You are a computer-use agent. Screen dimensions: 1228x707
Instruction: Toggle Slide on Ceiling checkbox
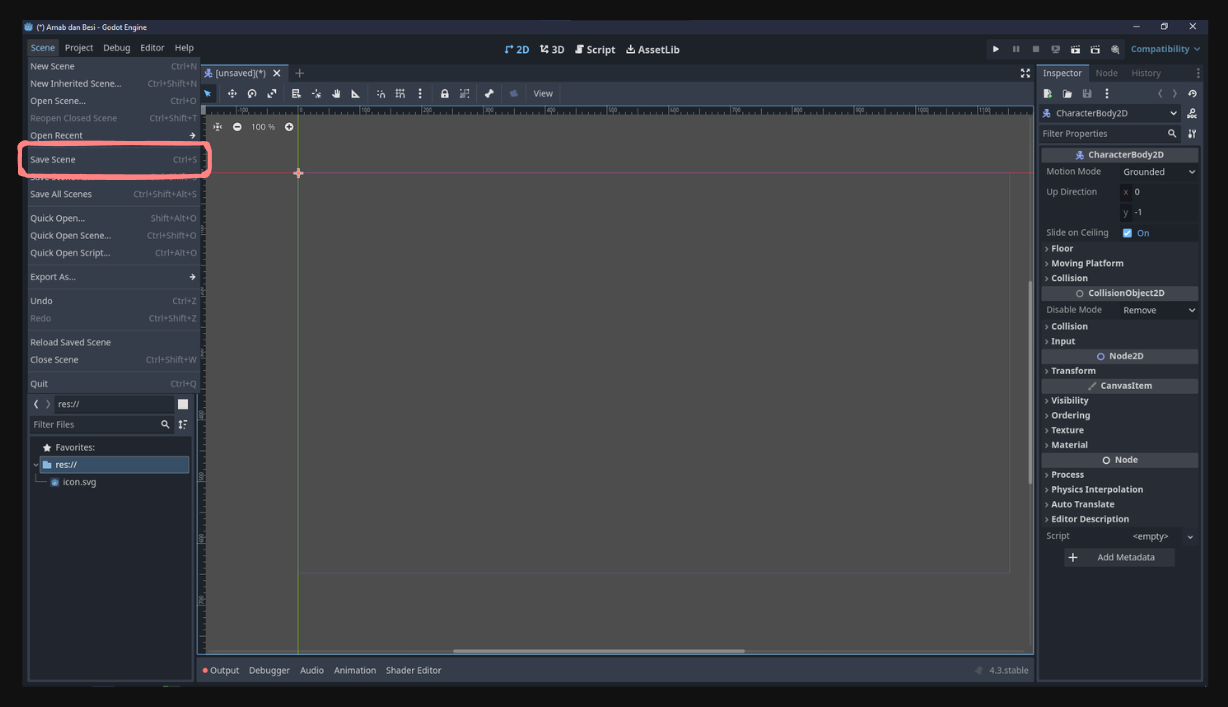1127,233
